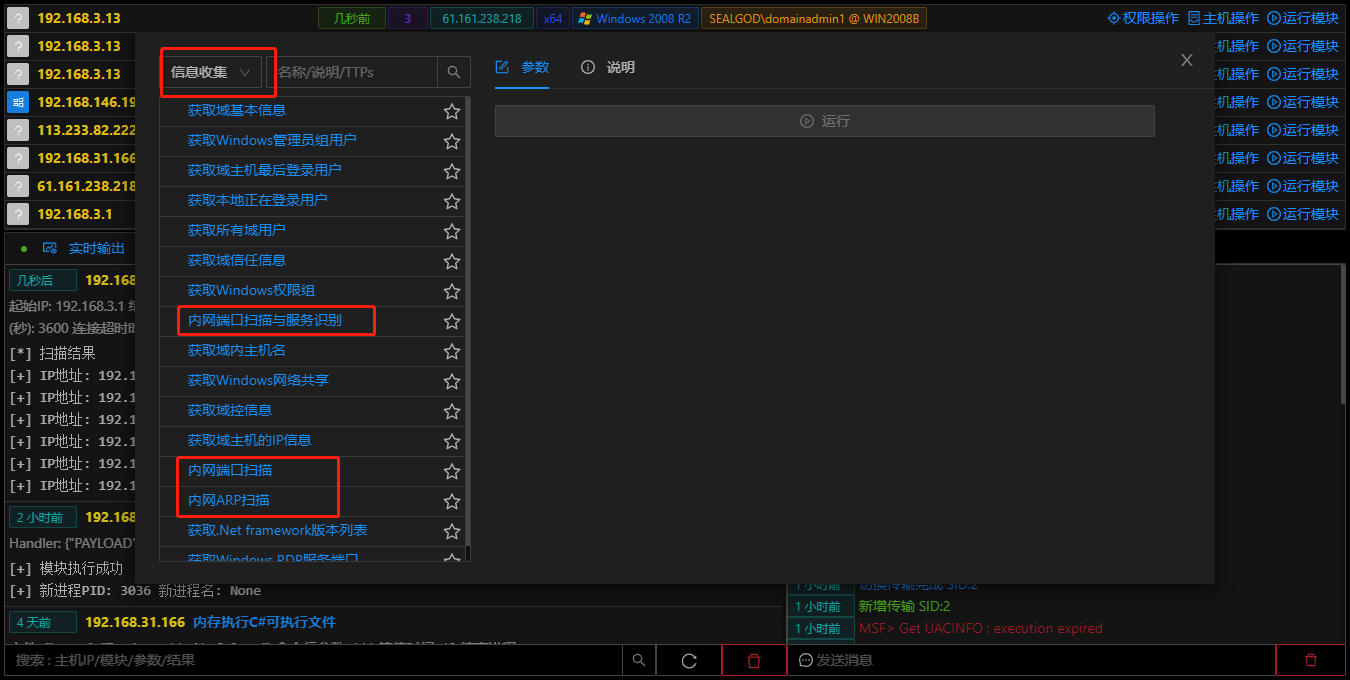Click the question-mark icon in the 192.168.31.166 host row

[x=18, y=158]
